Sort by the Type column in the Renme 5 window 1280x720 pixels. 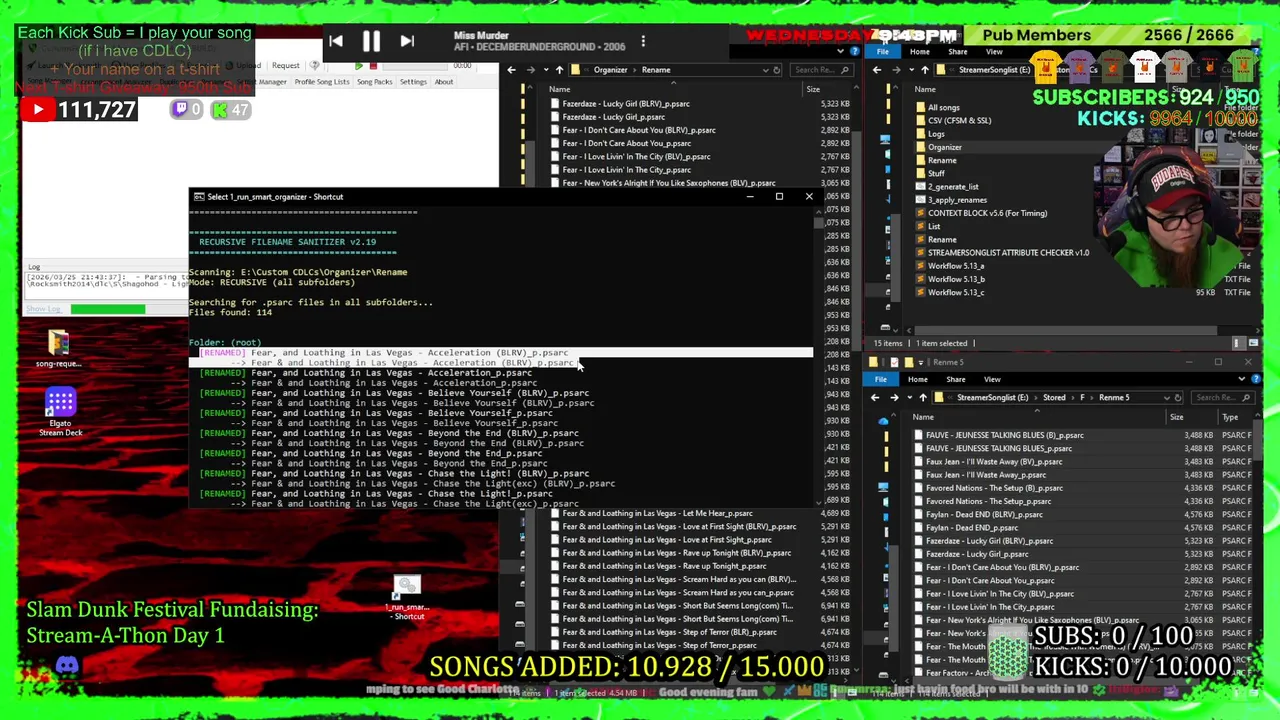coord(1230,418)
